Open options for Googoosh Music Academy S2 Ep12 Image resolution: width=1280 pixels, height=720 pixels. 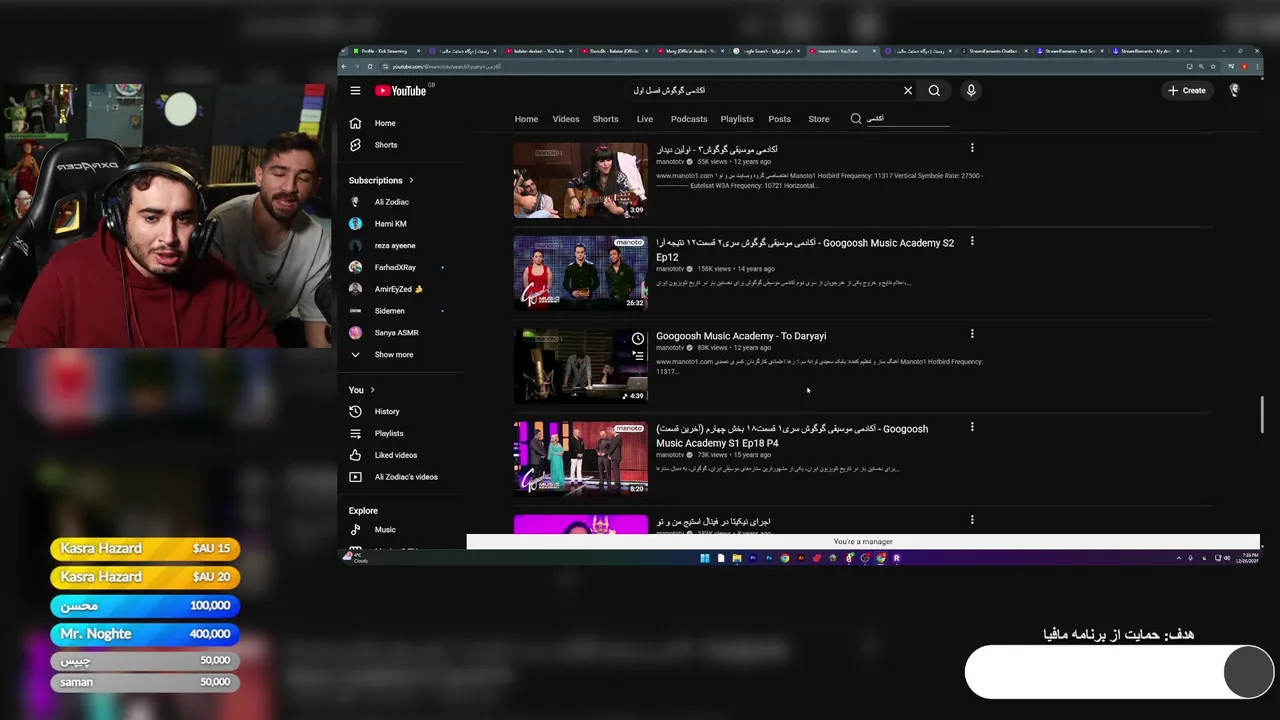[971, 241]
